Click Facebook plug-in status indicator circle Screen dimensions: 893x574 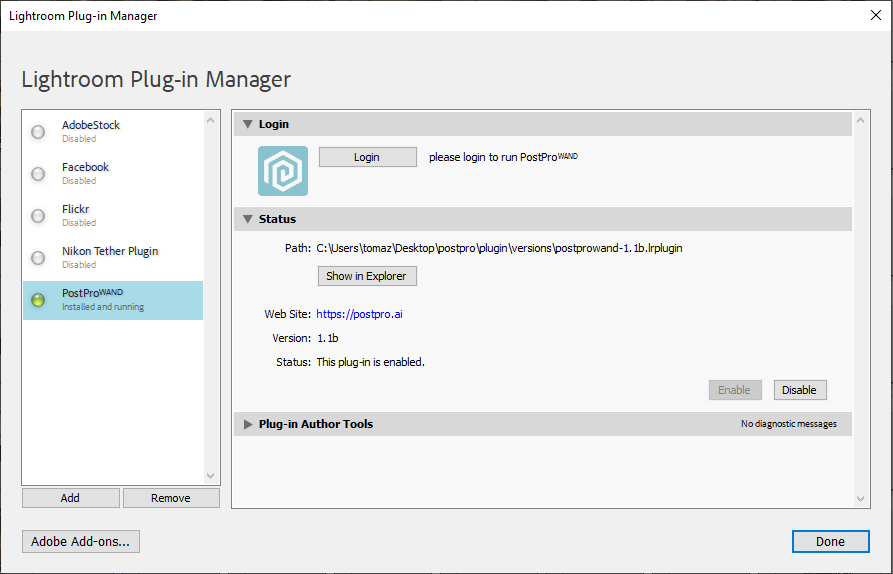tap(38, 174)
